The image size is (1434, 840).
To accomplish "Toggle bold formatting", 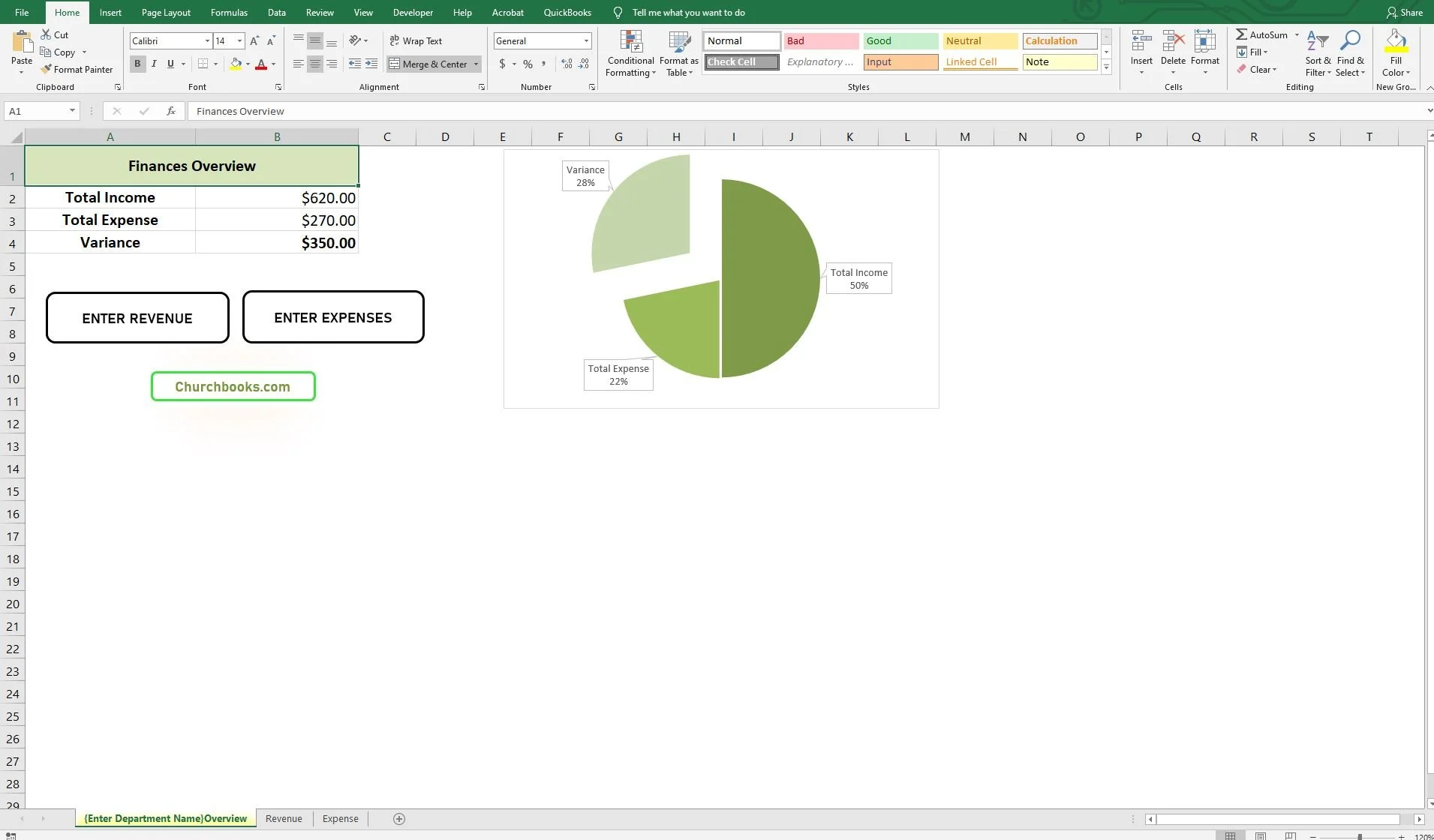I will (x=137, y=64).
